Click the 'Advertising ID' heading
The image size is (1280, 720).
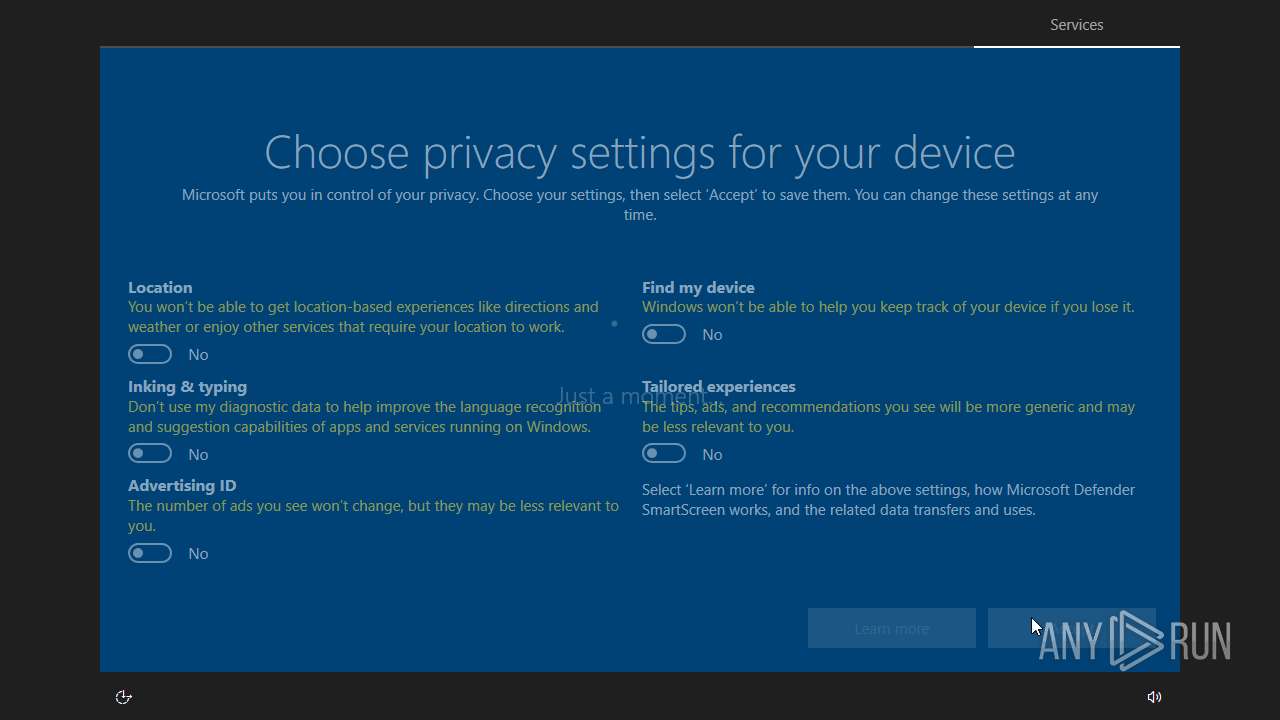point(182,485)
